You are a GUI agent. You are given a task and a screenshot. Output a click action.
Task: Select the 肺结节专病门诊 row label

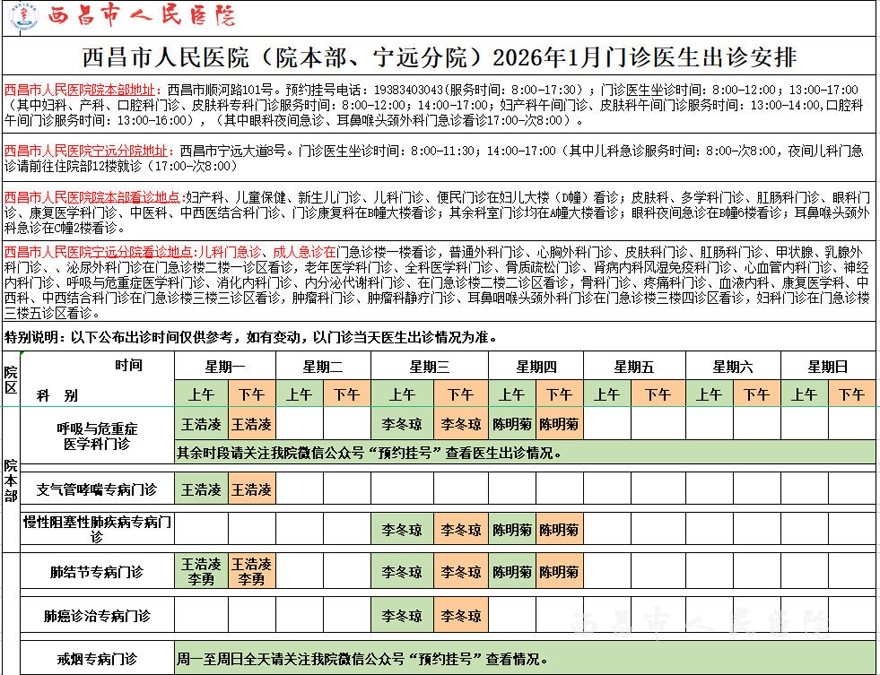[x=97, y=573]
